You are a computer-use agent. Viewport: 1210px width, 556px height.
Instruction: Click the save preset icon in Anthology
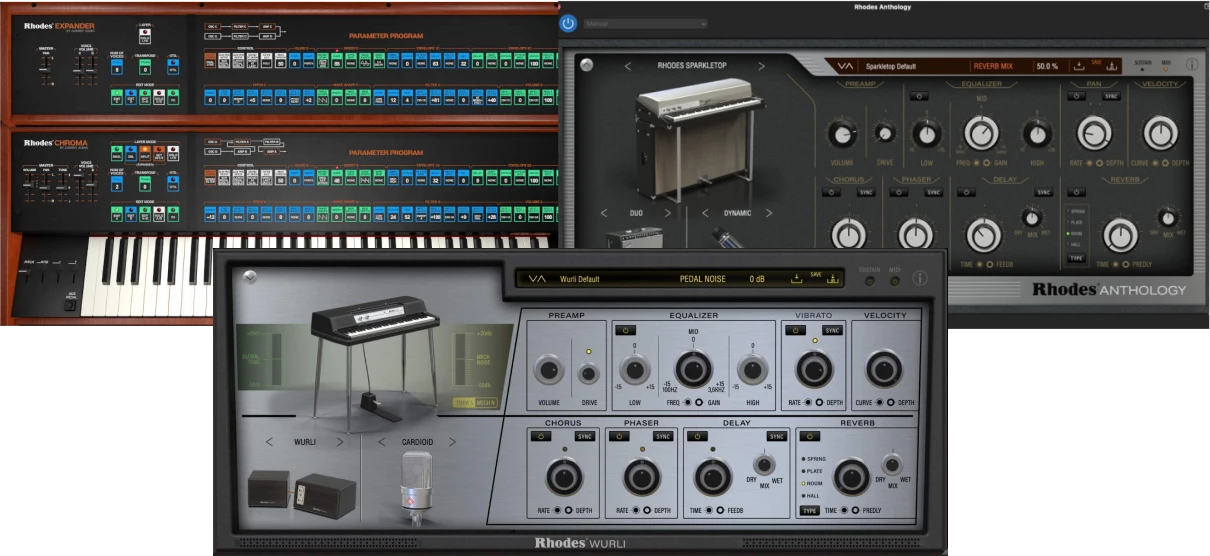click(x=1112, y=66)
